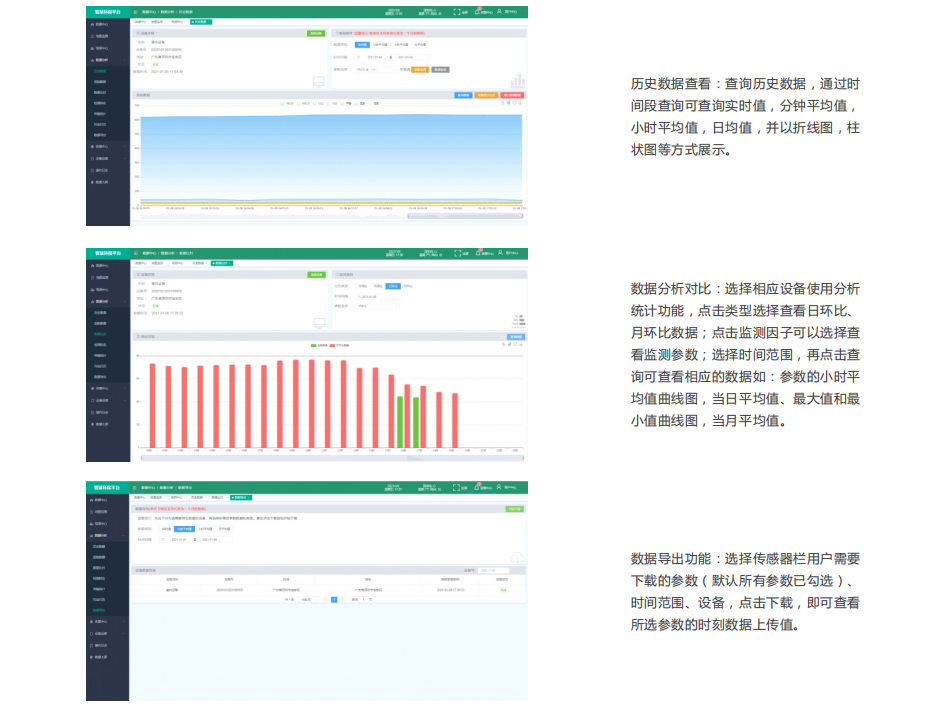The width and height of the screenshot is (945, 718).
Task: Tick the select-all checkbox in export table header
Action: pos(138,578)
